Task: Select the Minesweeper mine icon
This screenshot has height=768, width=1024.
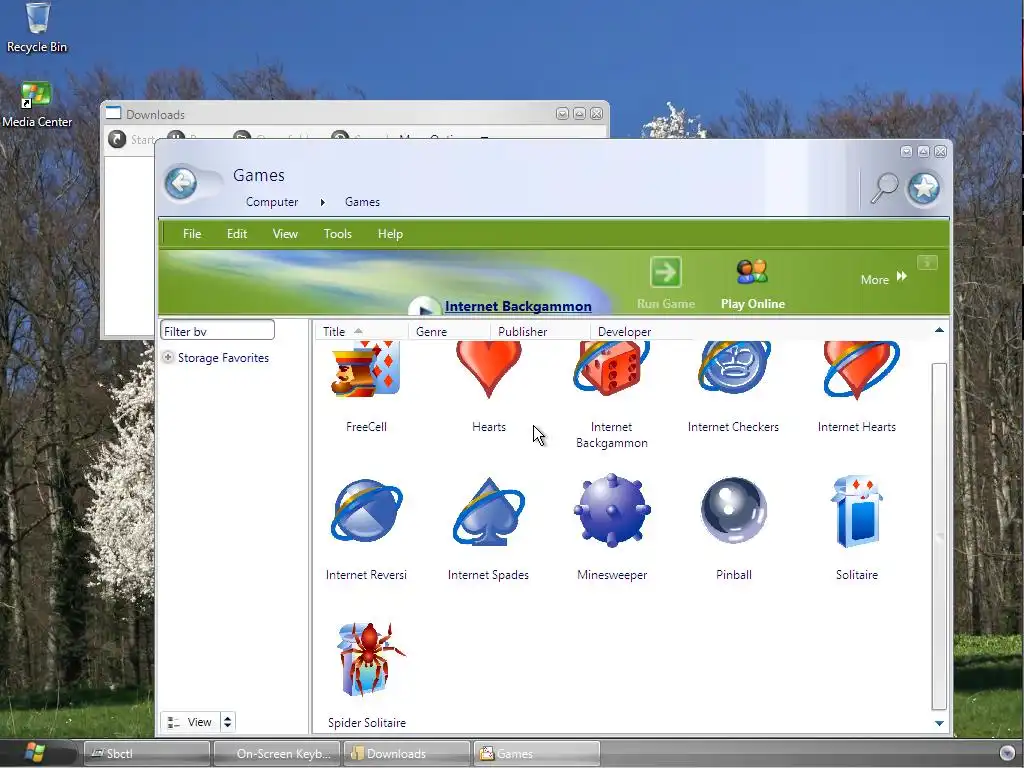Action: (612, 511)
